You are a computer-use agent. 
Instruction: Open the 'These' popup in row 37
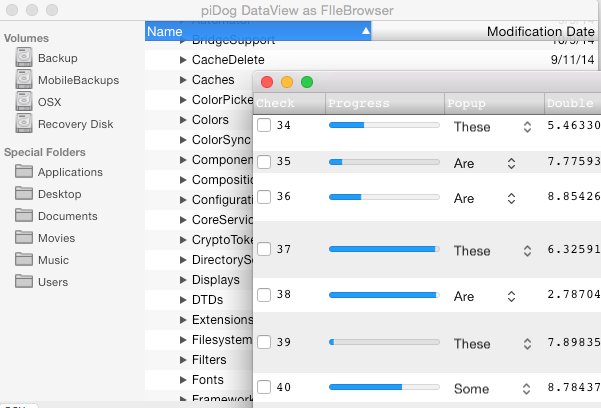pos(493,251)
